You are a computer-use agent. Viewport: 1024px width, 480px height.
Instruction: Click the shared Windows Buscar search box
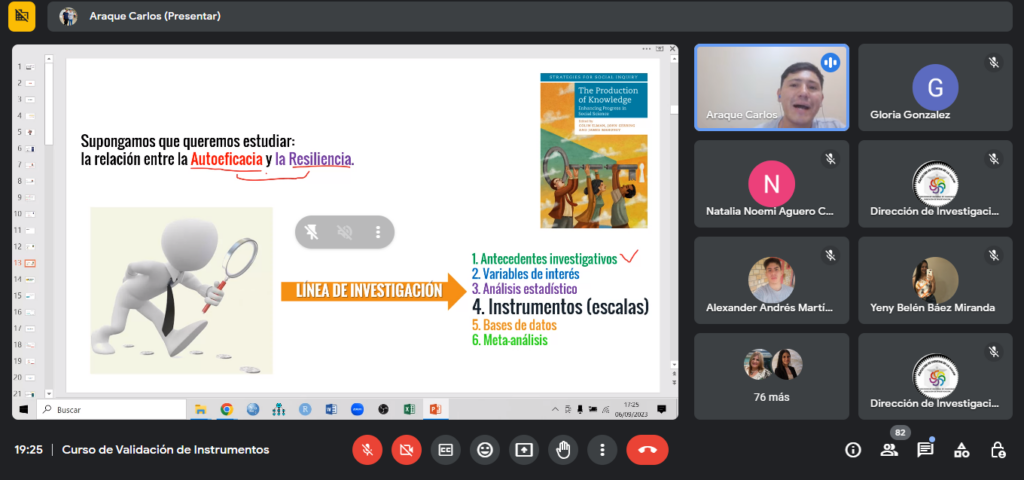(110, 410)
